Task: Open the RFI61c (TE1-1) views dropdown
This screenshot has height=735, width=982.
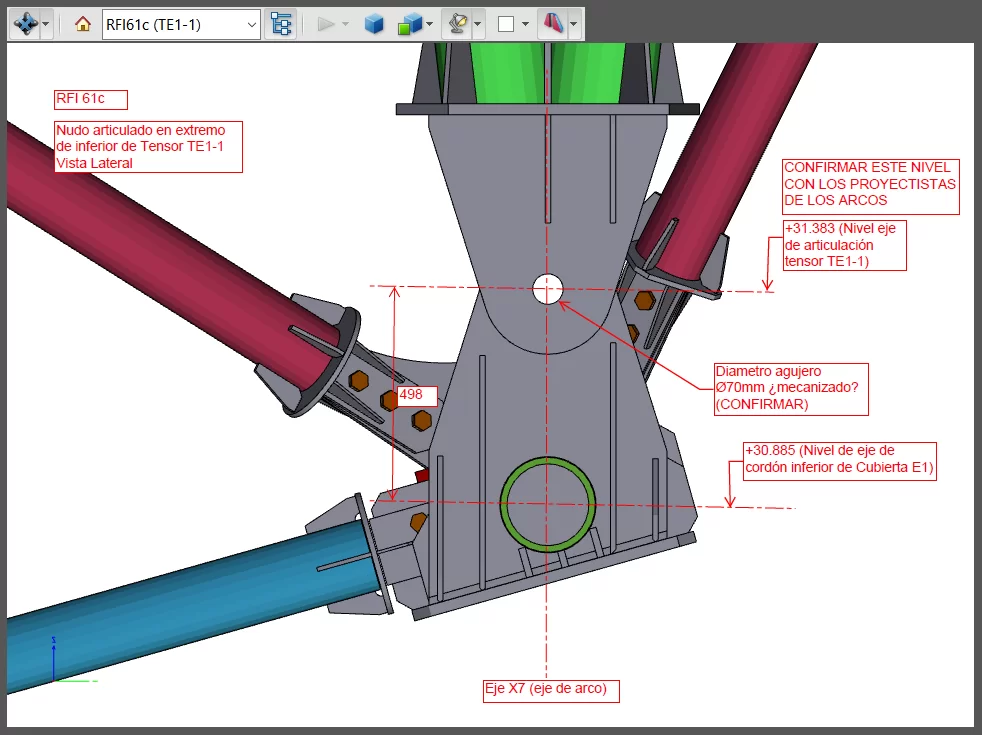Action: [250, 24]
